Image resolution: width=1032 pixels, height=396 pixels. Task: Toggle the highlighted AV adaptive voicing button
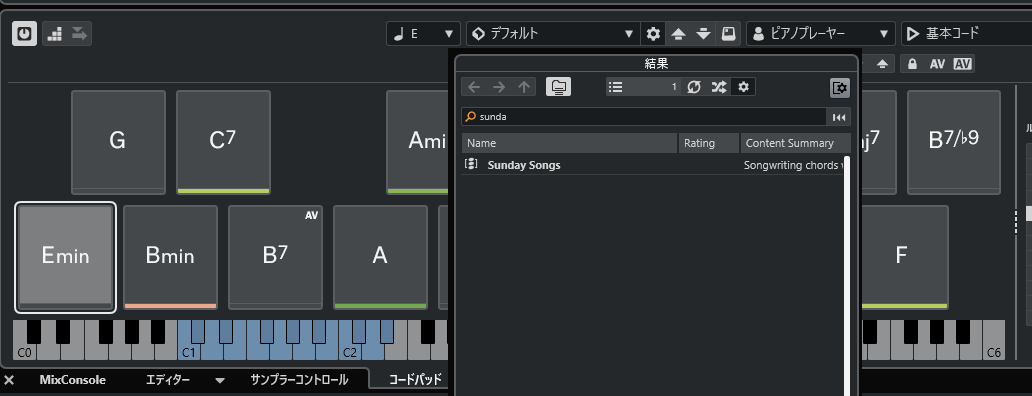pos(963,64)
